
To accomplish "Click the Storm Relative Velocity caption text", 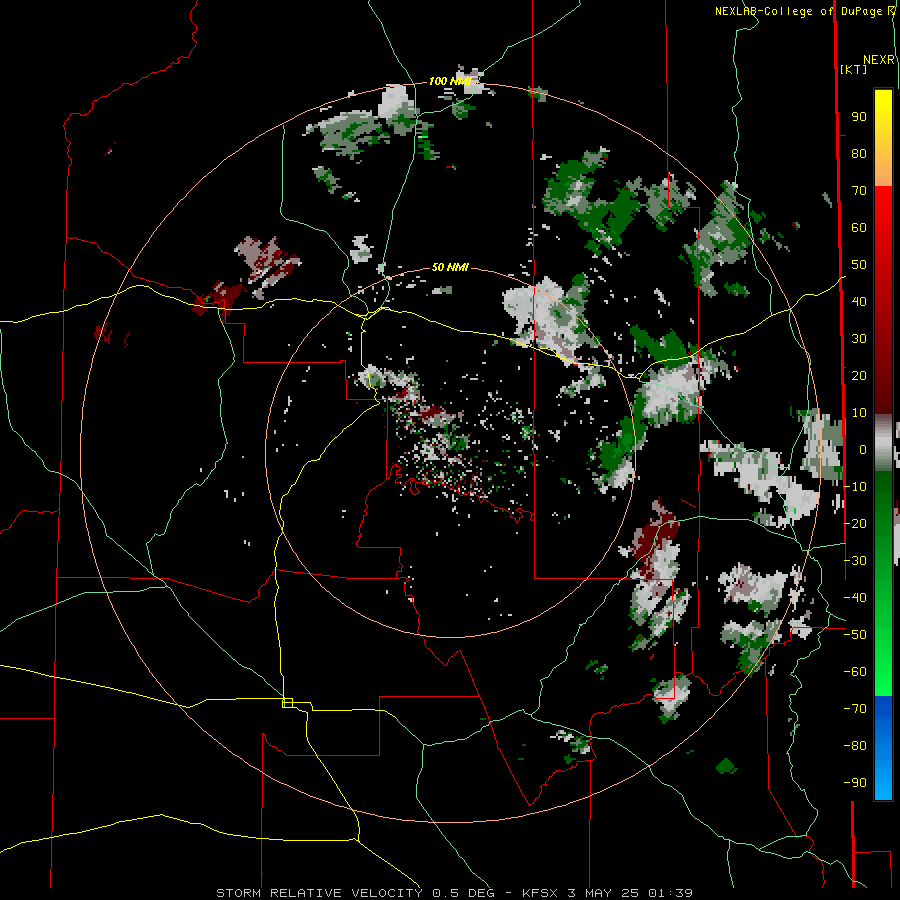I will coord(454,893).
